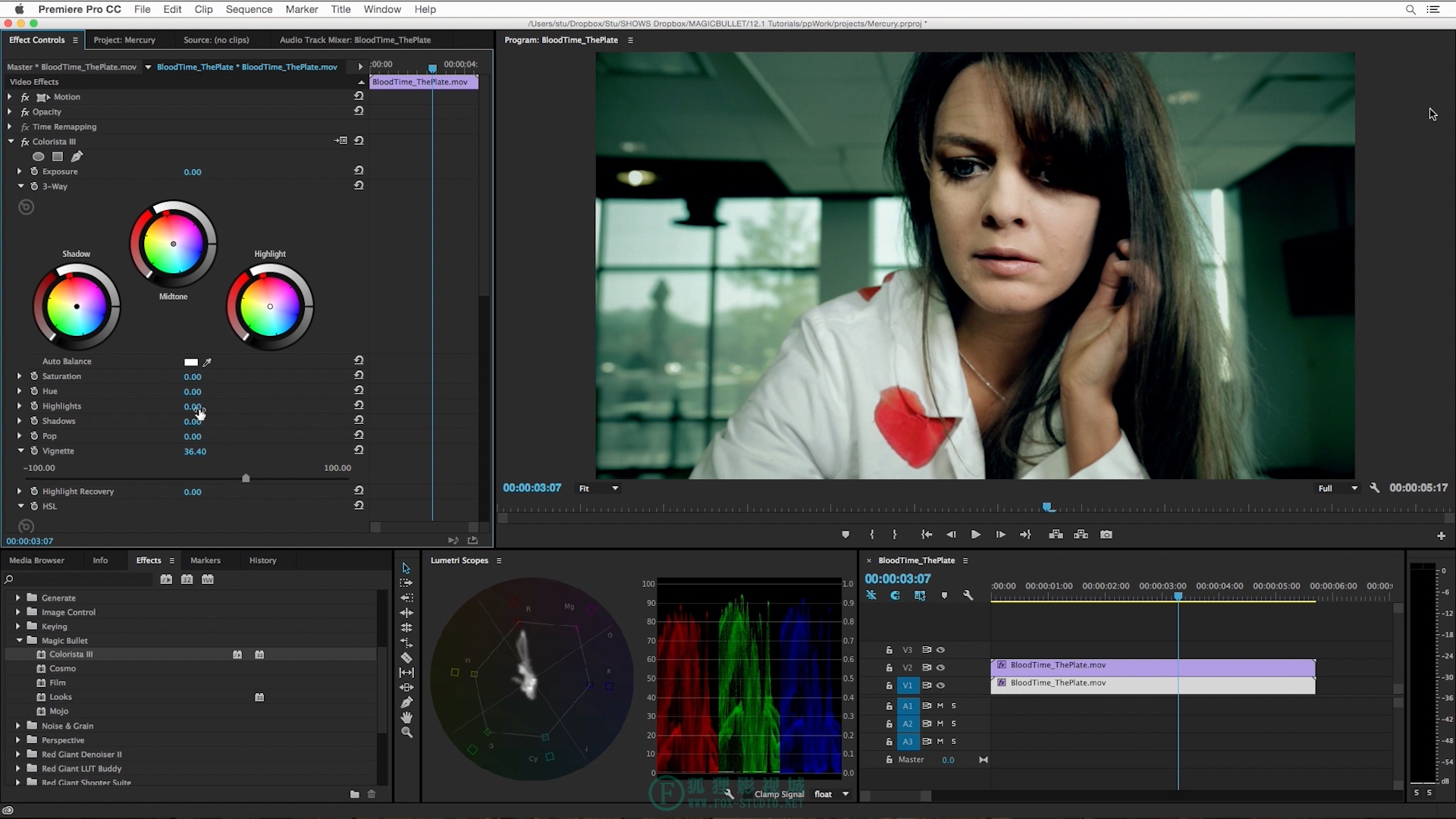Toggle V1 track output eye
The width and height of the screenshot is (1456, 819).
coord(941,686)
